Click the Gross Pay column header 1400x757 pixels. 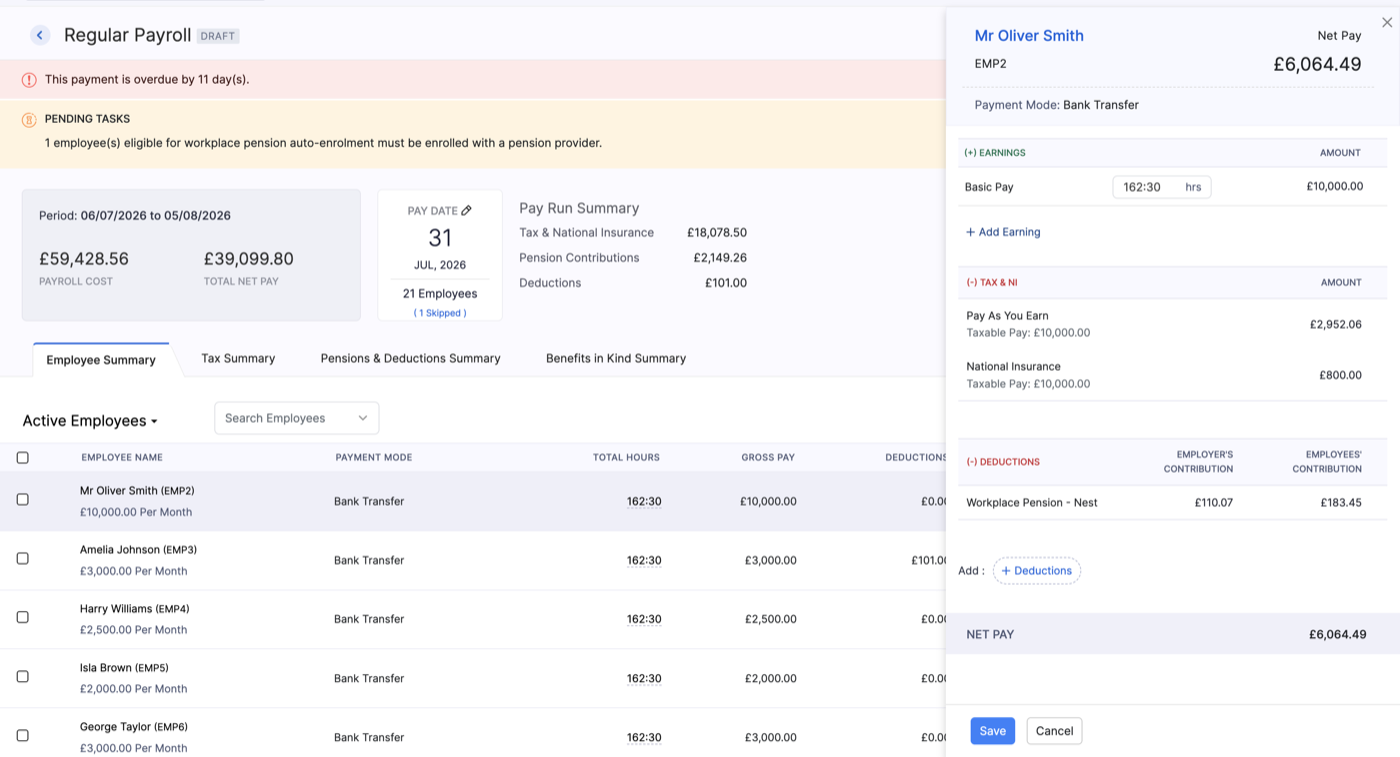768,457
